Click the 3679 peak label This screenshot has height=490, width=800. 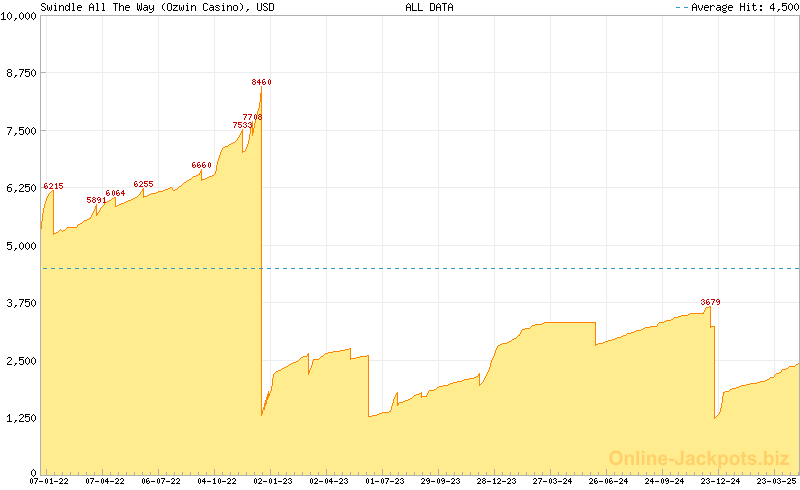click(711, 302)
